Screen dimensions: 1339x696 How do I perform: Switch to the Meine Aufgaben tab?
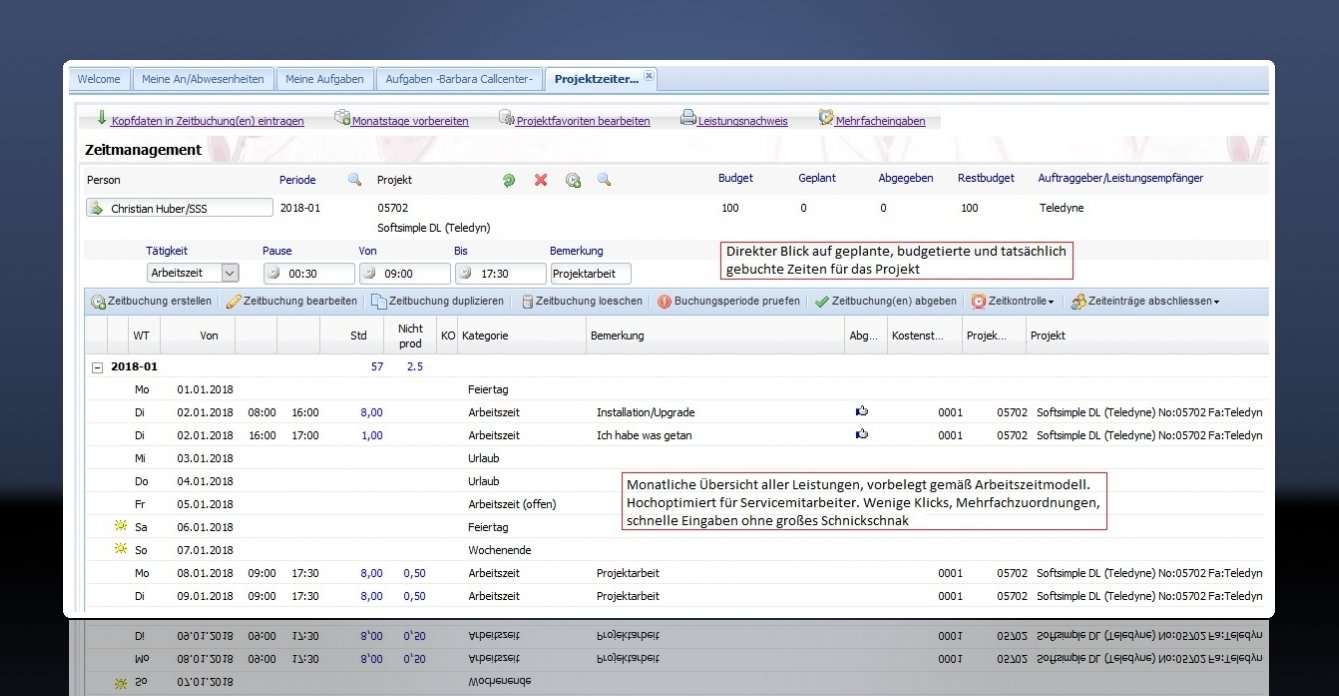324,79
